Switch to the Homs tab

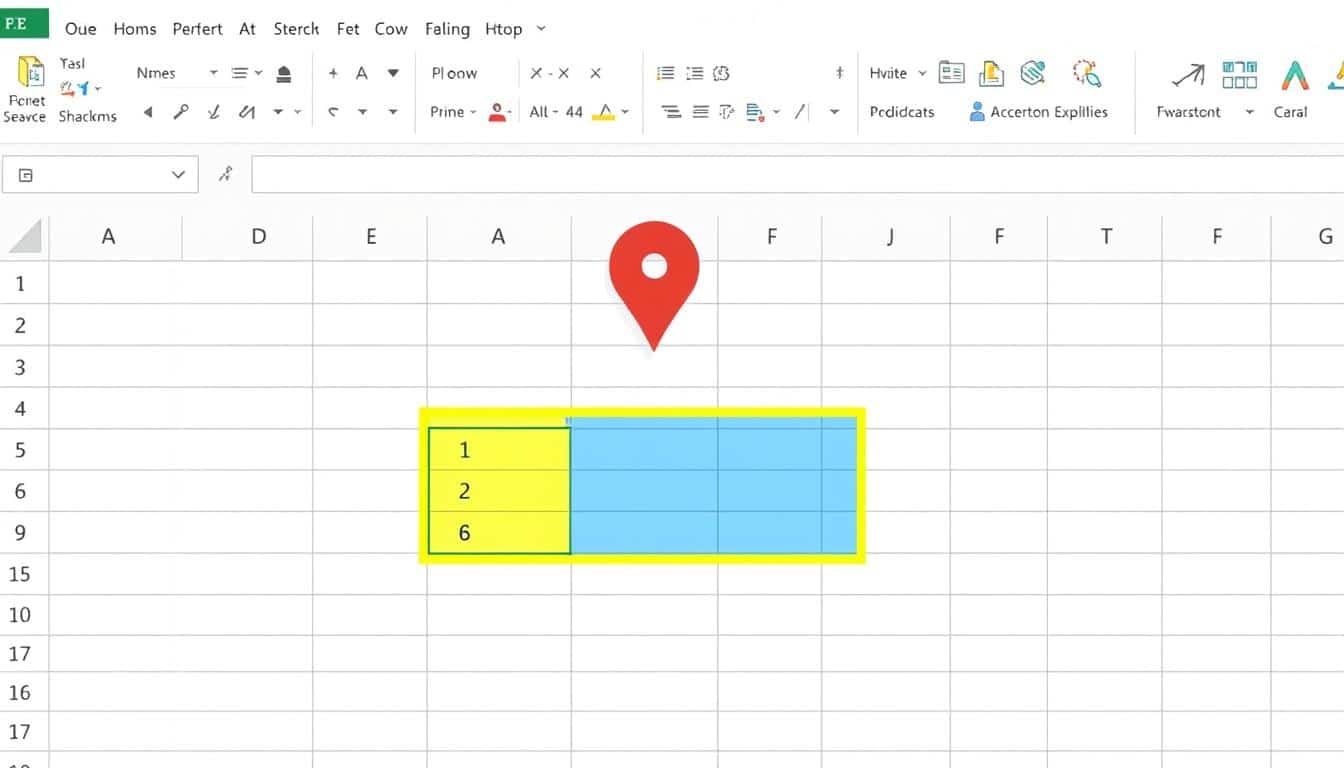point(135,29)
